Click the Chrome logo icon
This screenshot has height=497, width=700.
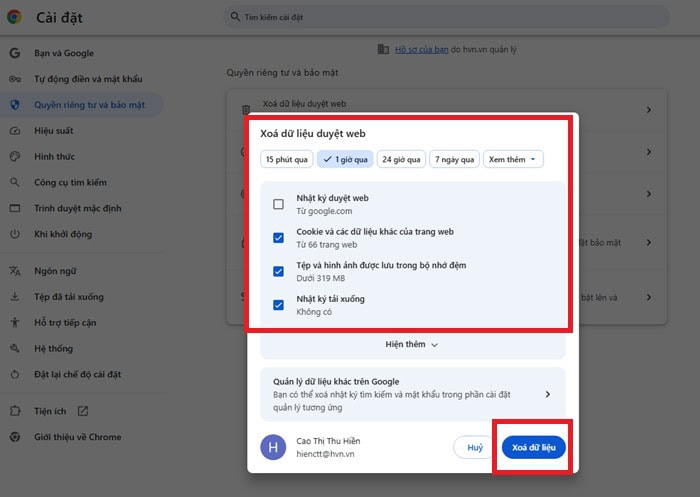pos(14,17)
